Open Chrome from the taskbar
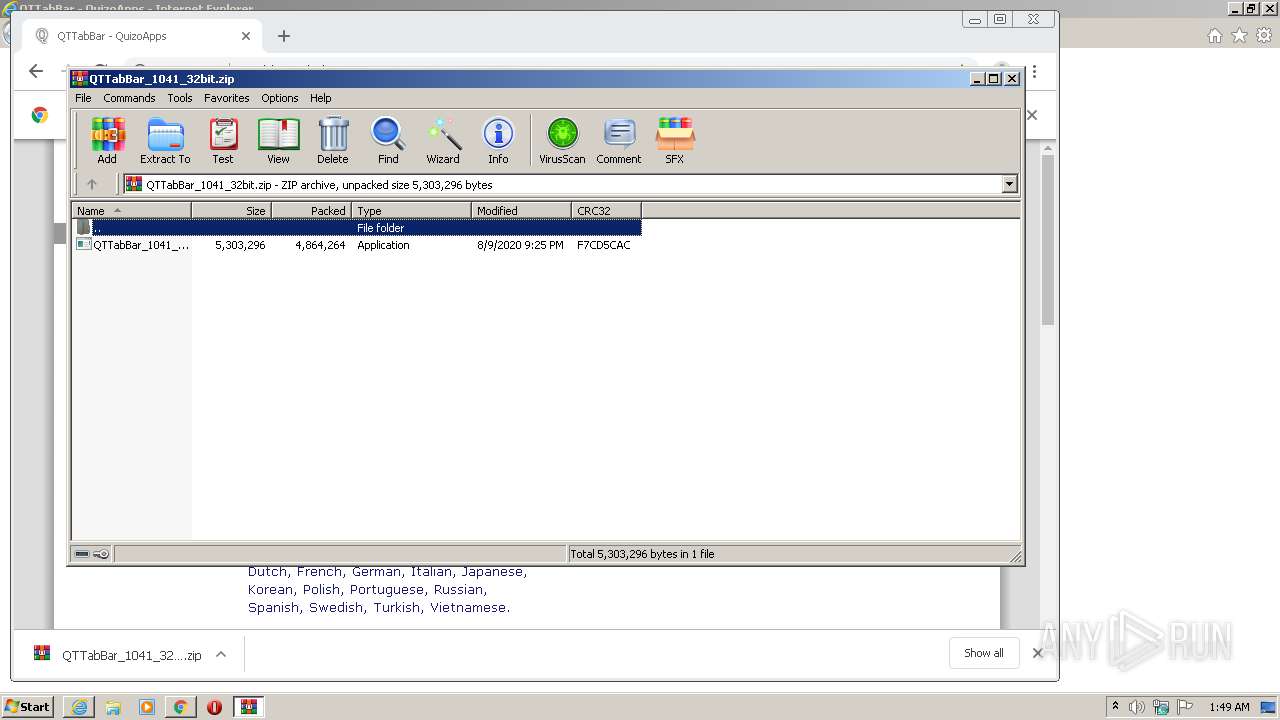This screenshot has height=720, width=1280. tap(180, 707)
